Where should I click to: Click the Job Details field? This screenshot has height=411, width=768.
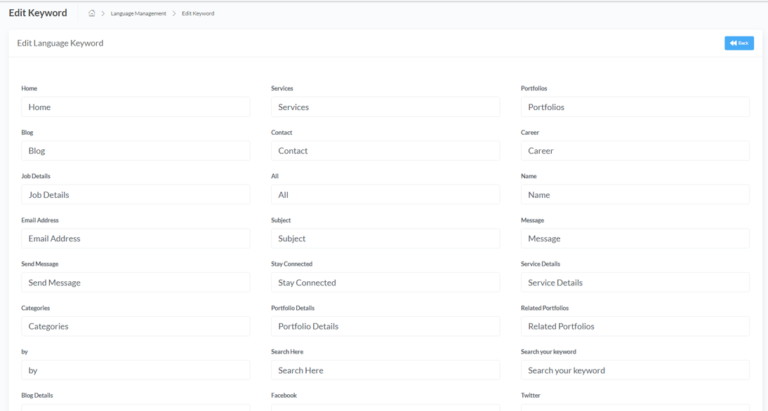(136, 194)
